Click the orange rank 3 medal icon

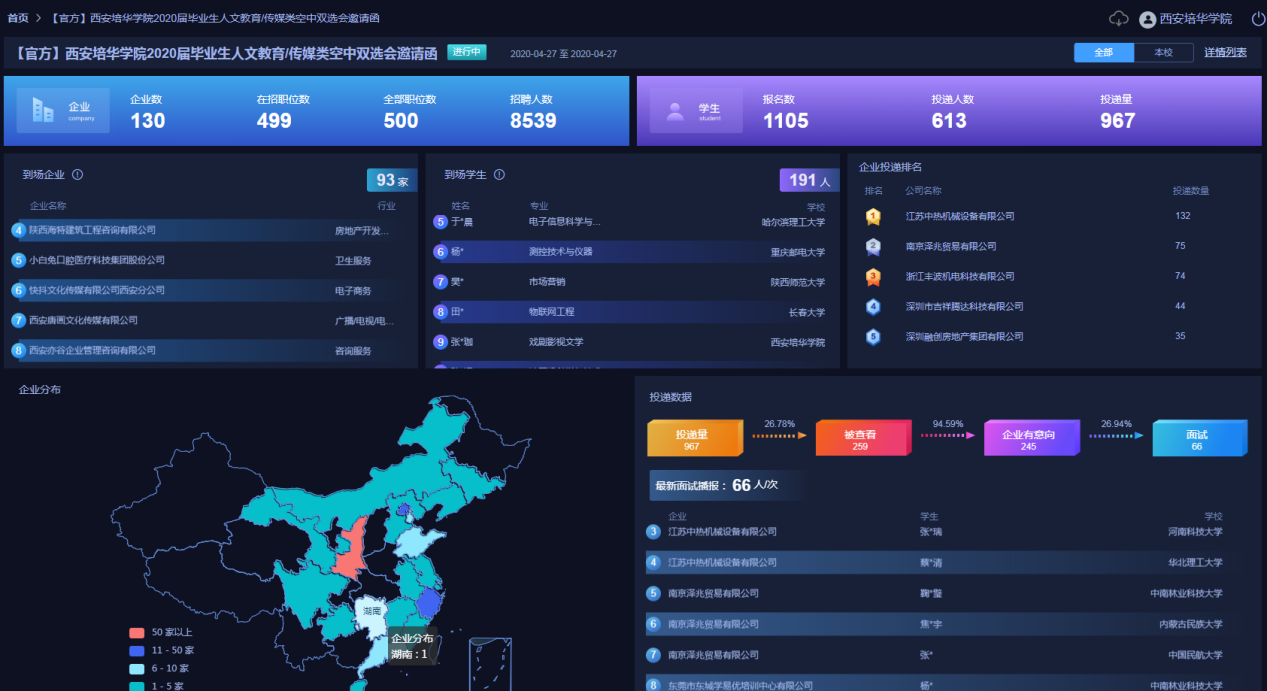pyautogui.click(x=873, y=276)
